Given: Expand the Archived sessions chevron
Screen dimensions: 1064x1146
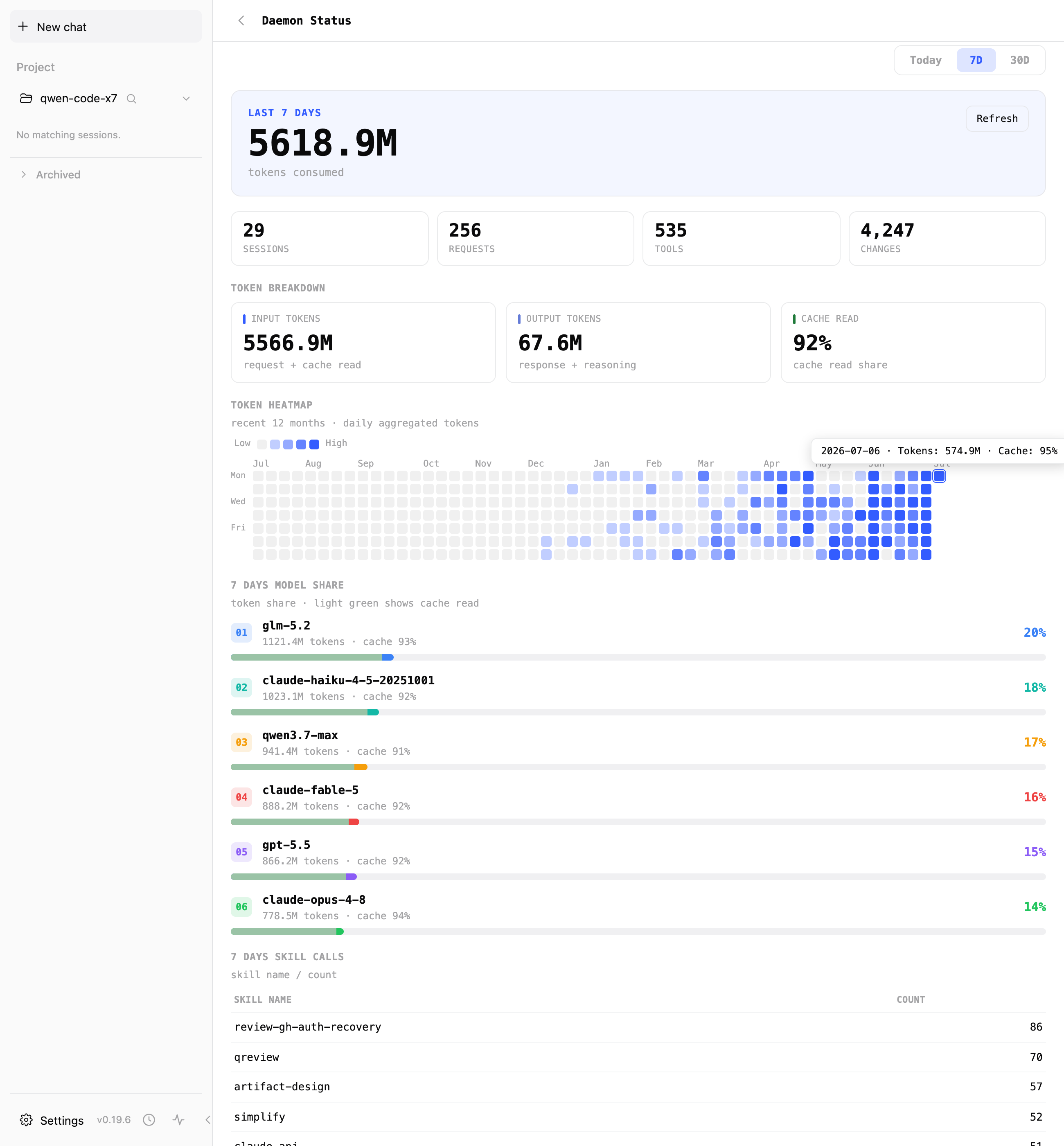Looking at the screenshot, I should 23,174.
